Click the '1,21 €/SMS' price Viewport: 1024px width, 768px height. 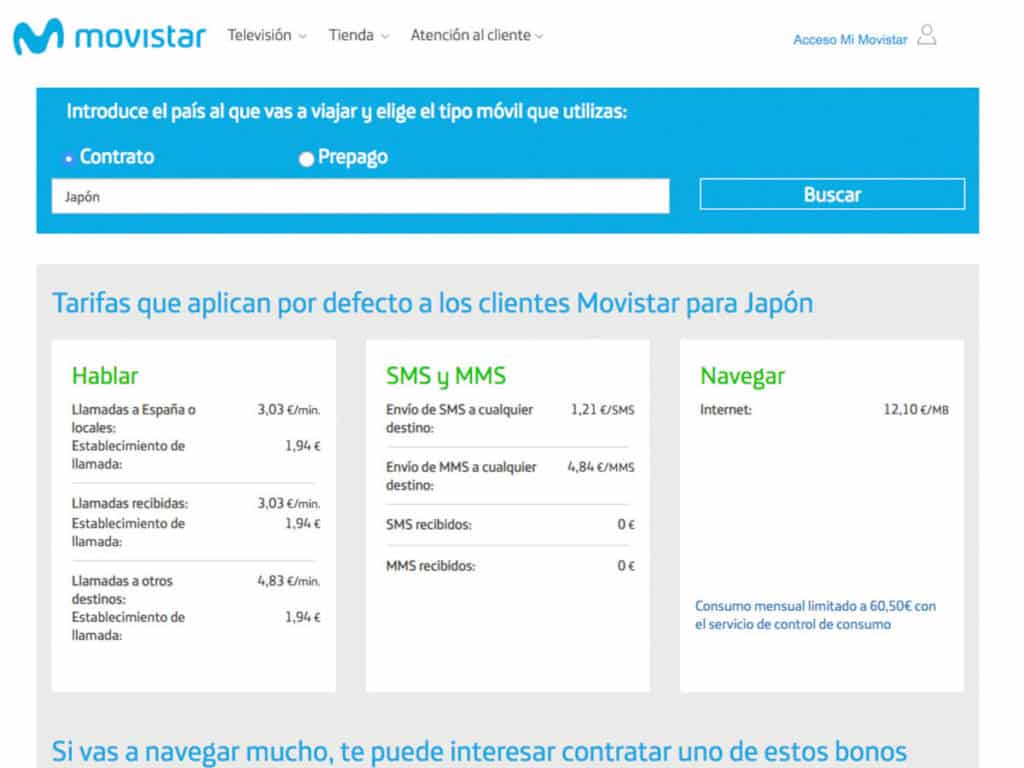[x=602, y=409]
